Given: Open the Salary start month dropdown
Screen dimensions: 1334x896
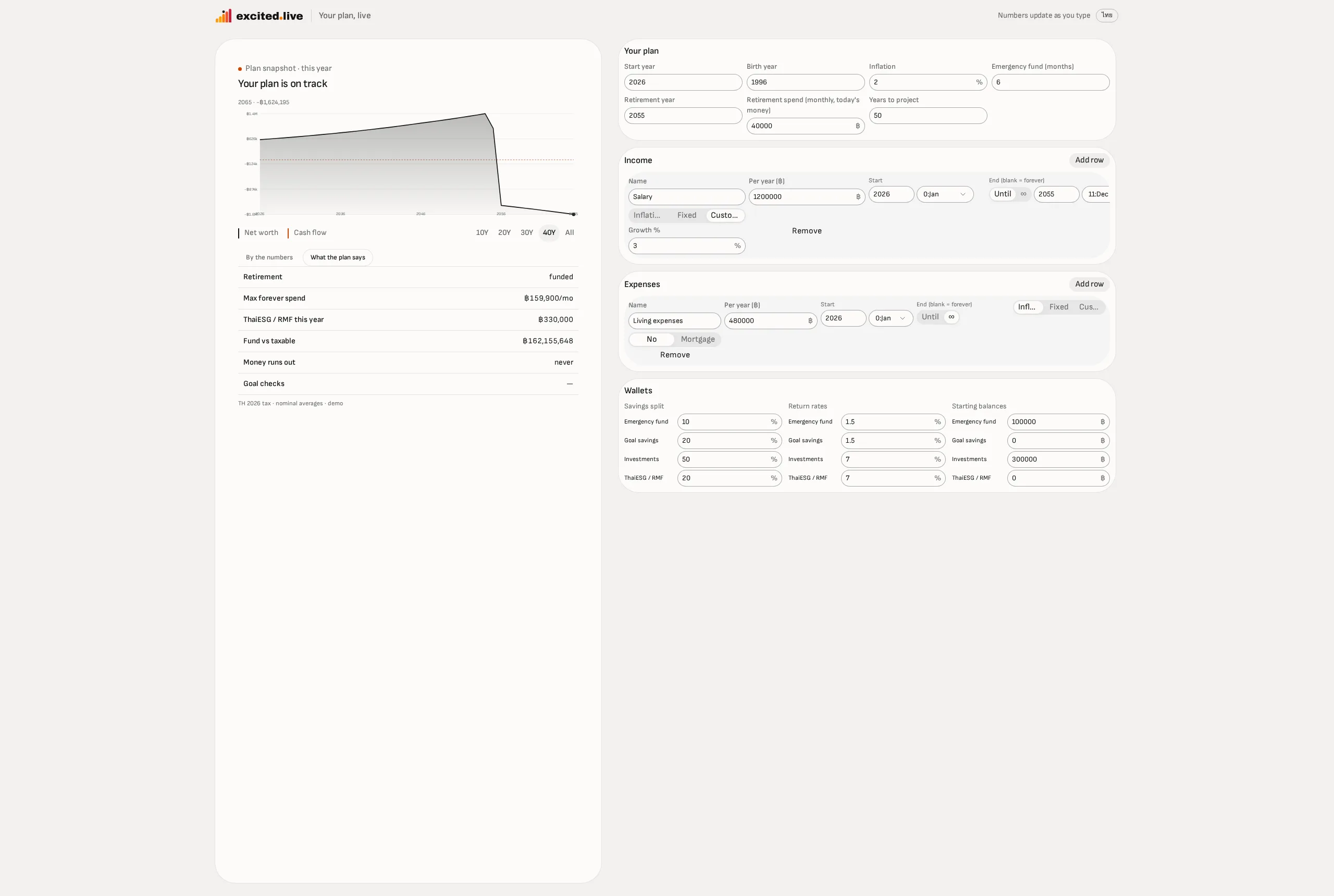Looking at the screenshot, I should (945, 194).
